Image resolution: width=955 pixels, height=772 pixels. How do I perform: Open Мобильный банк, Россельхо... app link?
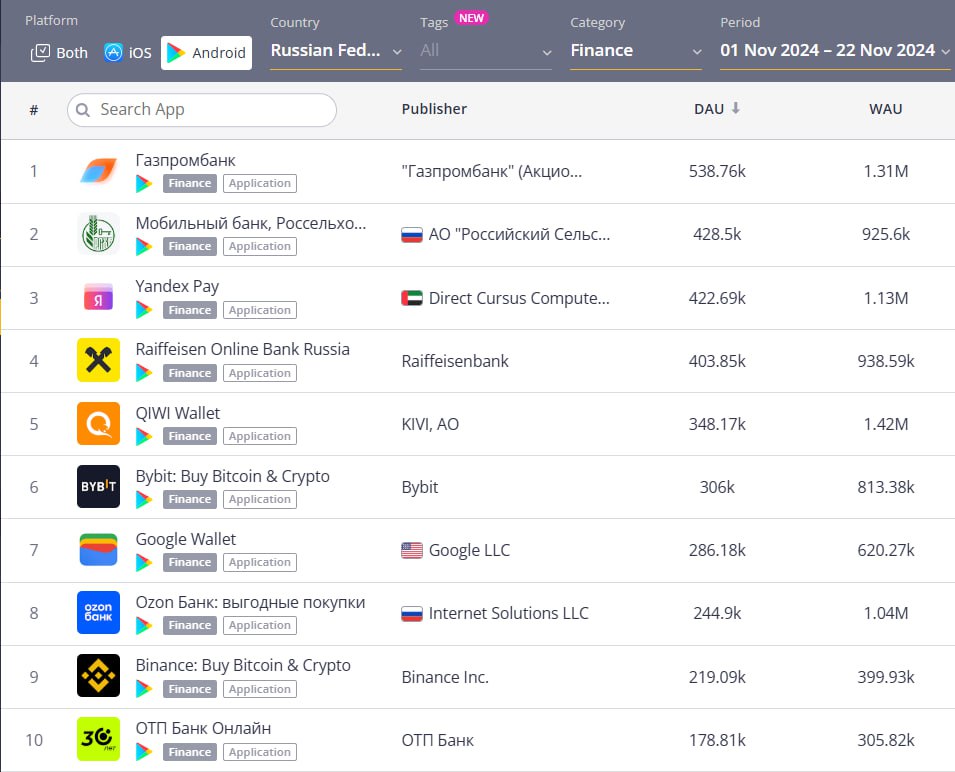point(251,223)
